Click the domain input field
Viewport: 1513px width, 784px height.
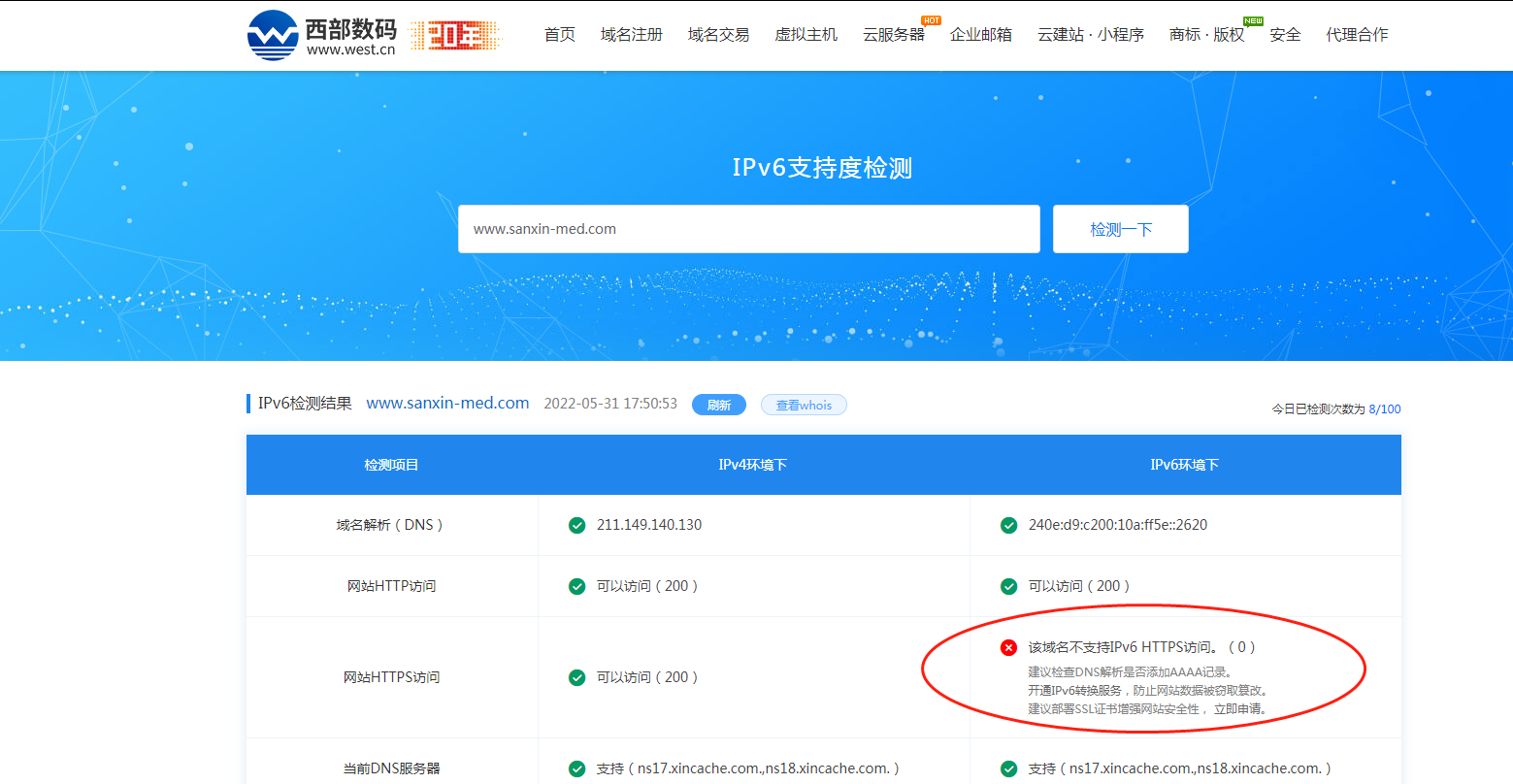(749, 229)
